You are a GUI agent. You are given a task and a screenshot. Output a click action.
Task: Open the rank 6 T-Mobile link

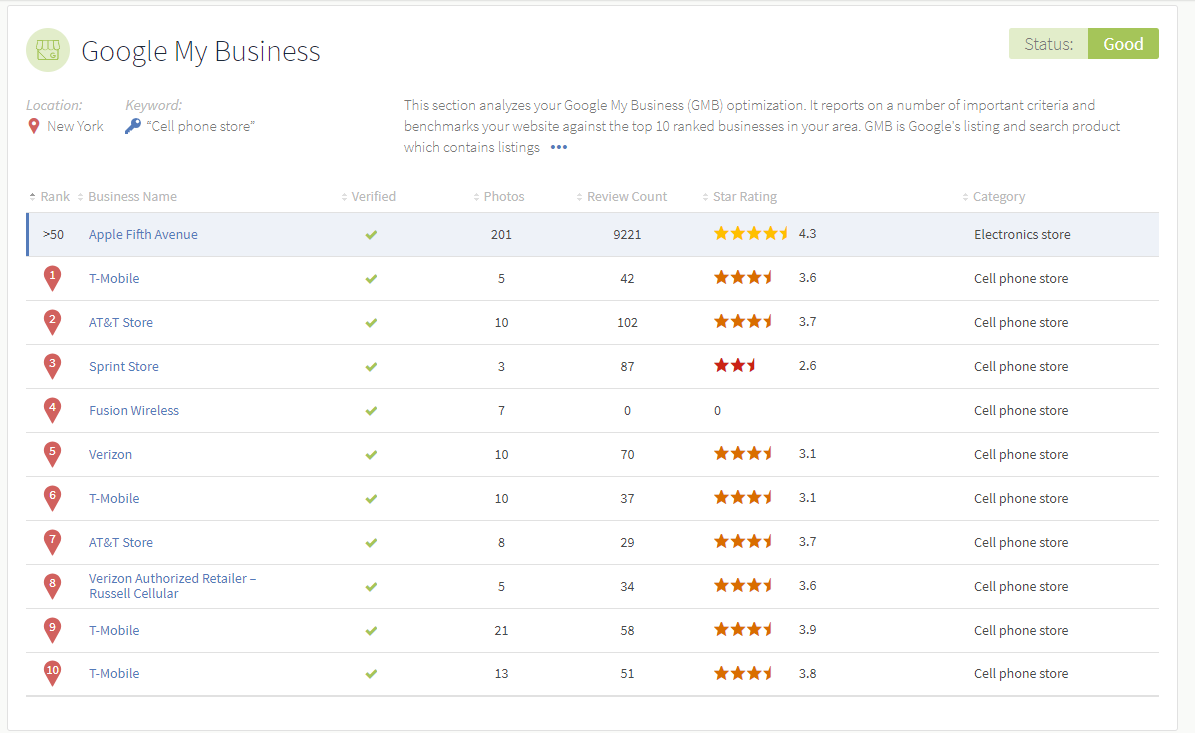click(114, 499)
